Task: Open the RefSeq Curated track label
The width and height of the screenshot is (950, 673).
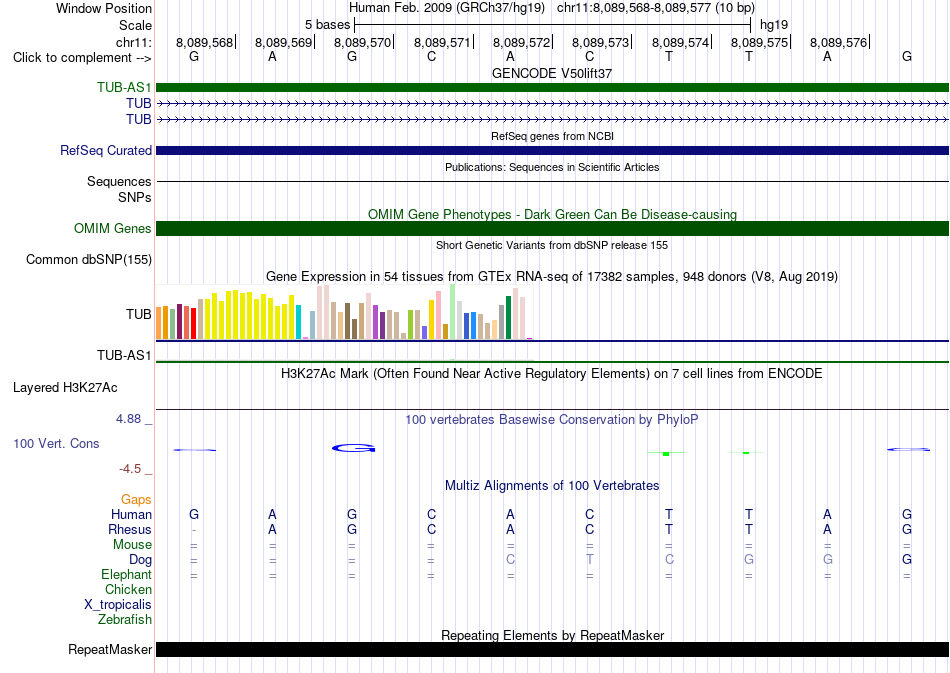Action: point(105,150)
